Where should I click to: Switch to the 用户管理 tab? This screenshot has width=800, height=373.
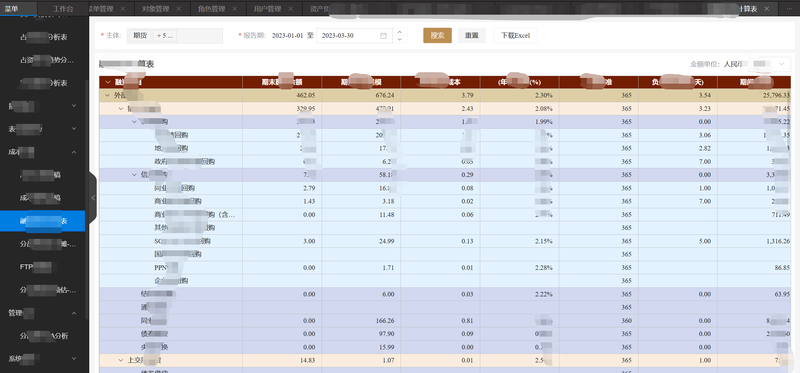tap(267, 9)
